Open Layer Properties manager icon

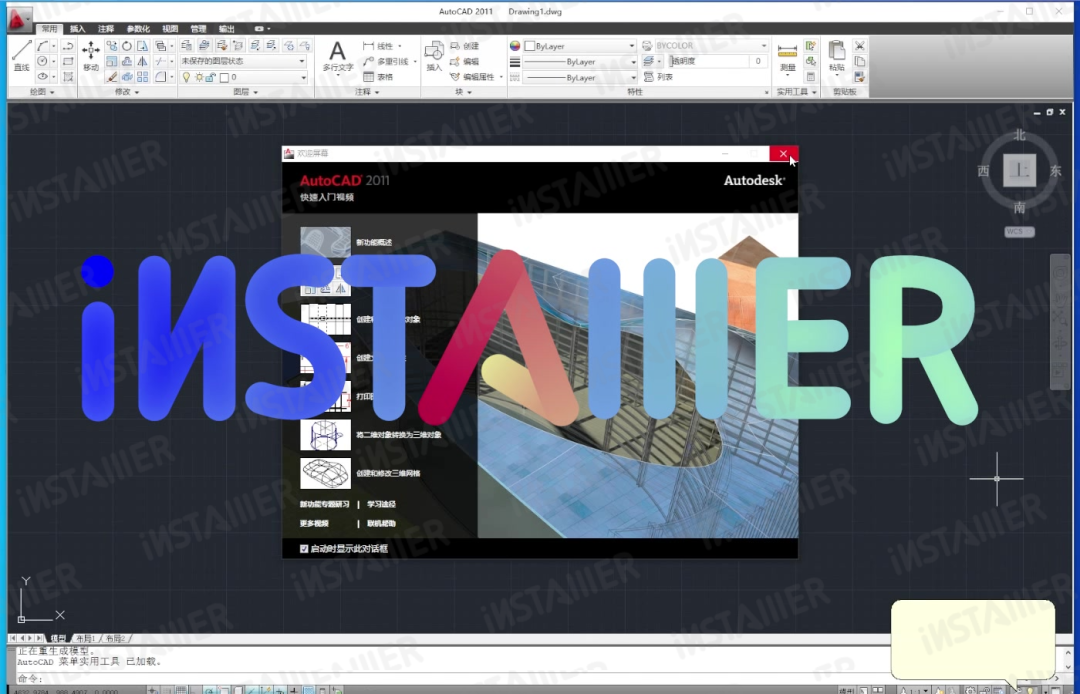pos(187,46)
